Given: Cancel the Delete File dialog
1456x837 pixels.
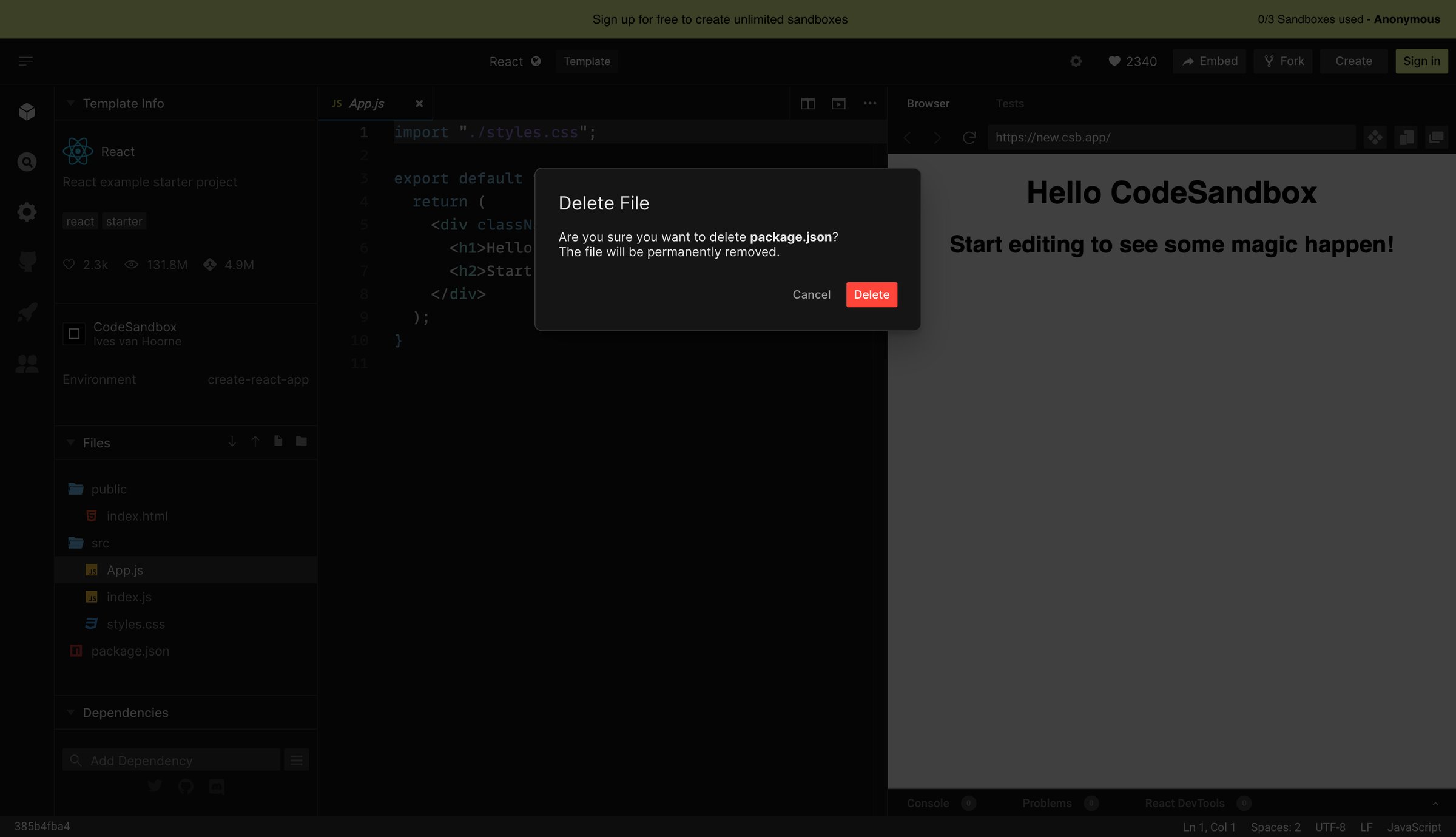Looking at the screenshot, I should pos(811,294).
